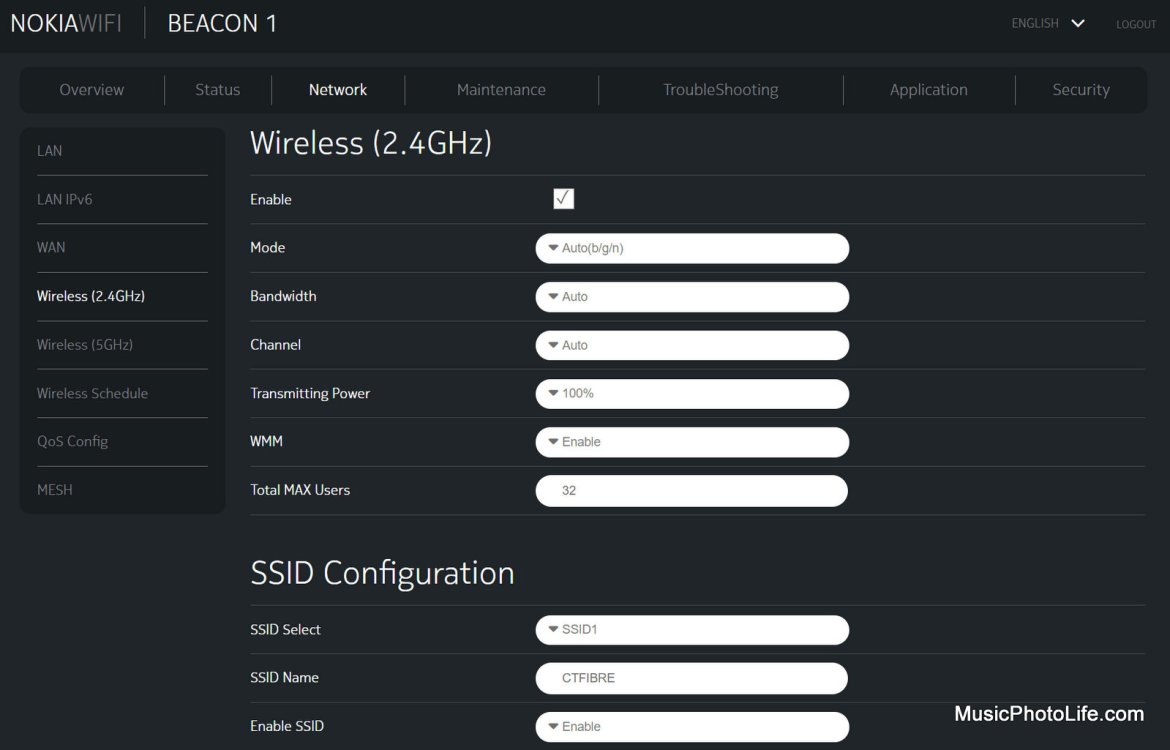The height and width of the screenshot is (750, 1170).
Task: Open the English language selector
Action: click(x=1047, y=23)
